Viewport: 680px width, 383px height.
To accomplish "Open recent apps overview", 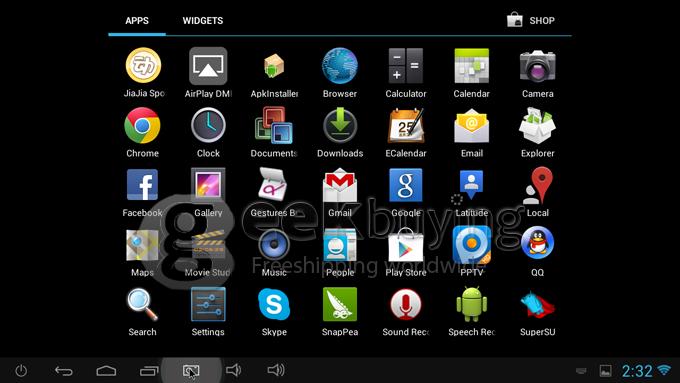I will (x=149, y=370).
